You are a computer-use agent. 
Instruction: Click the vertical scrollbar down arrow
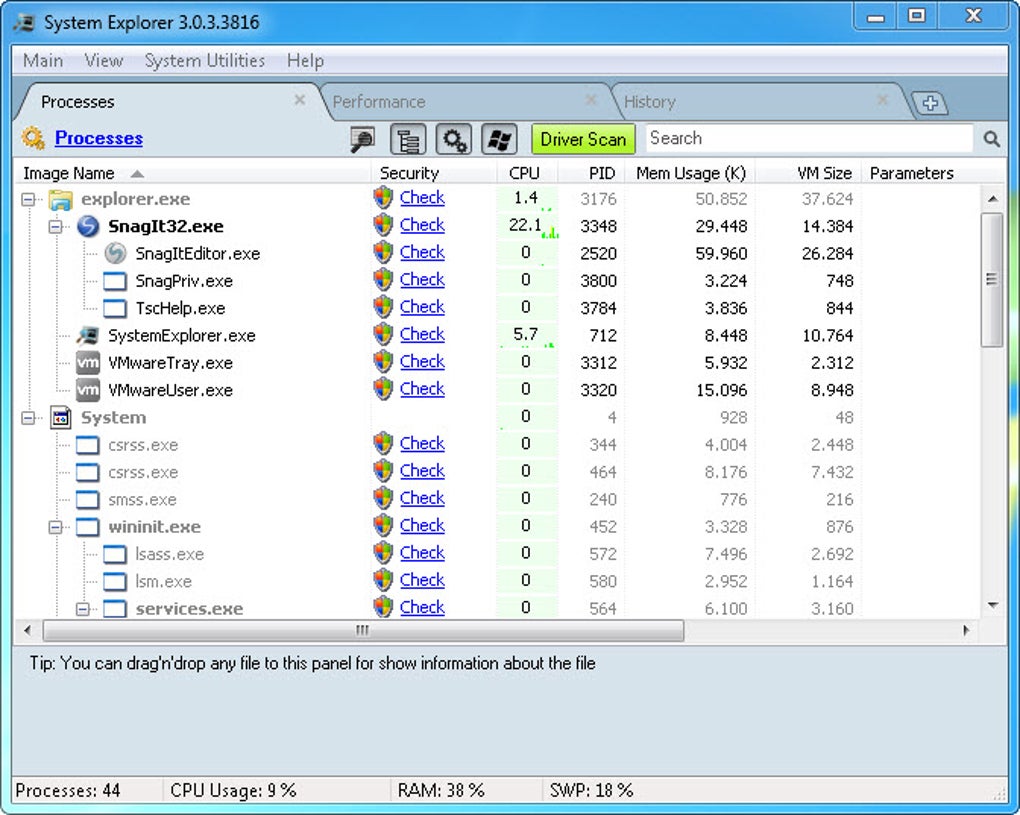tap(993, 606)
